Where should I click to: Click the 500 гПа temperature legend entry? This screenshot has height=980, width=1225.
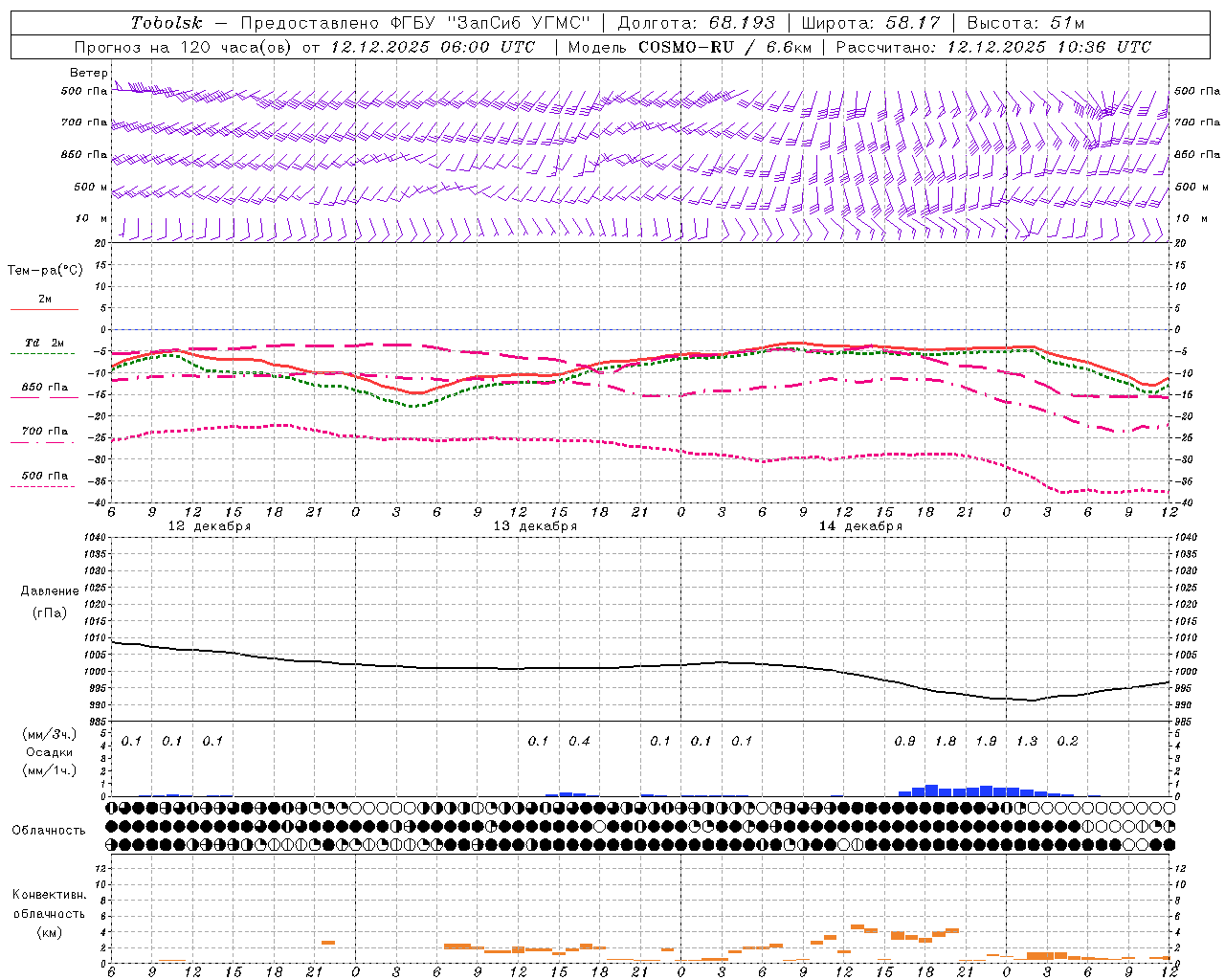pos(45,476)
